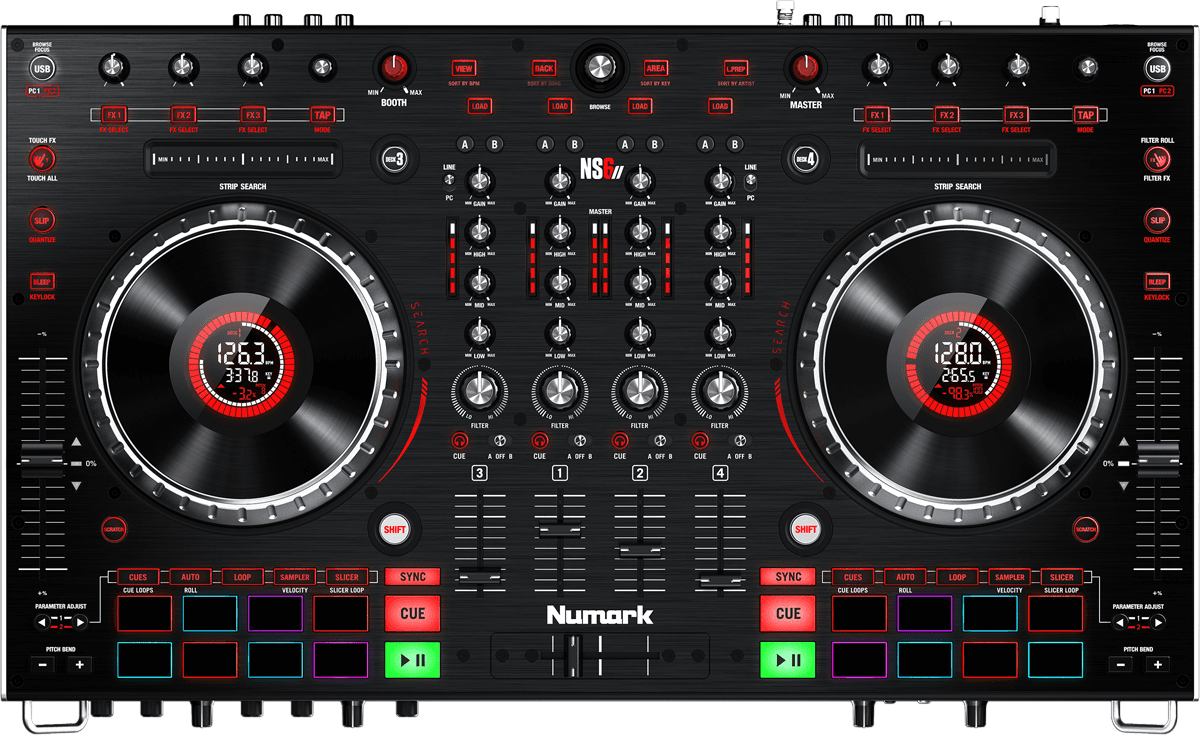Viewport: 1200px width, 735px height.
Task: Click pitch bend plus on left deck
Action: [80, 664]
